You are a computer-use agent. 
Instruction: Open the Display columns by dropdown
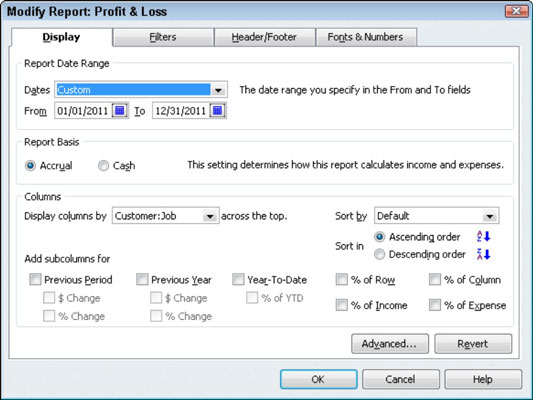(210, 216)
